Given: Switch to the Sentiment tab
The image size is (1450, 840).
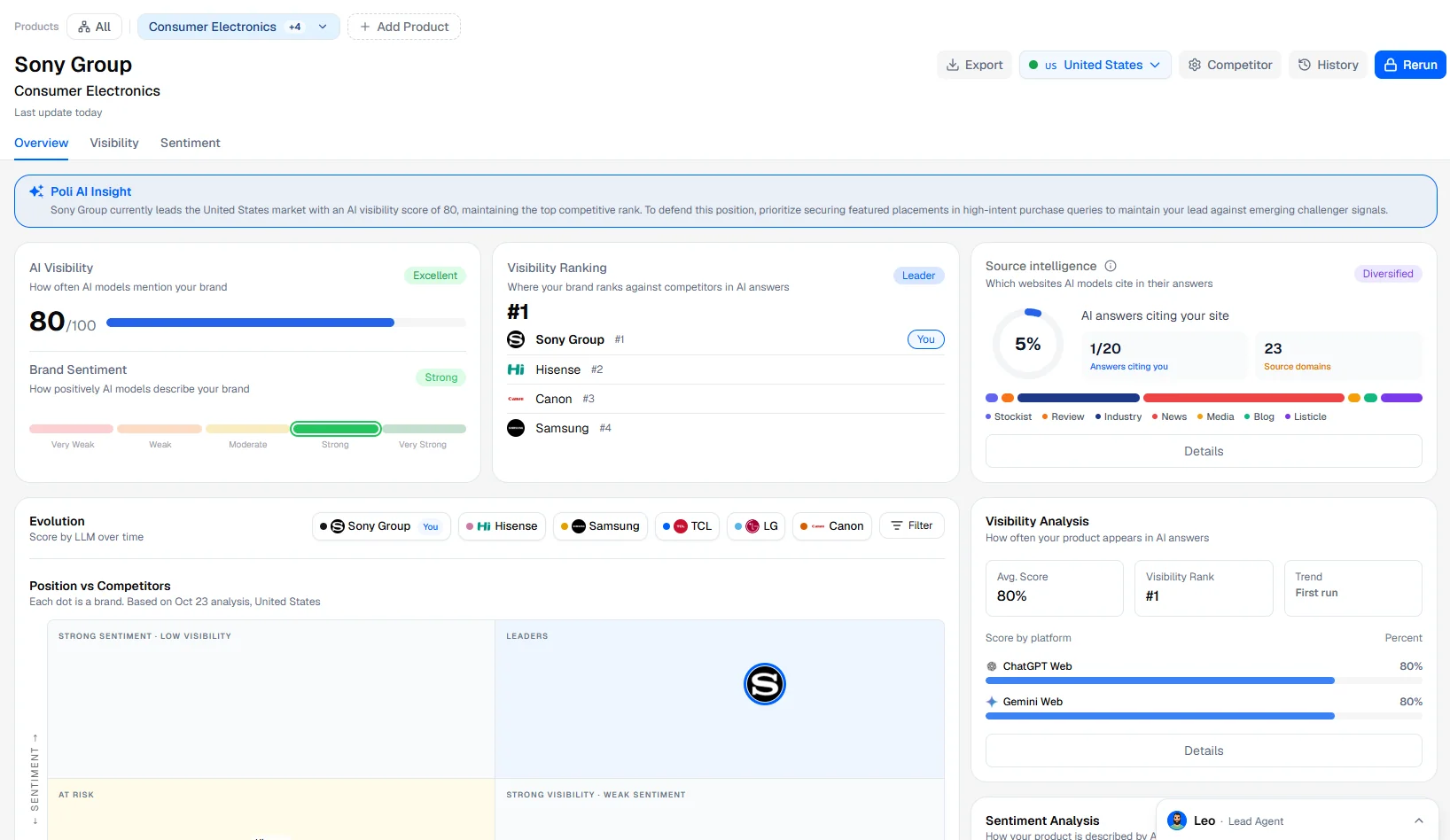Looking at the screenshot, I should (x=190, y=143).
